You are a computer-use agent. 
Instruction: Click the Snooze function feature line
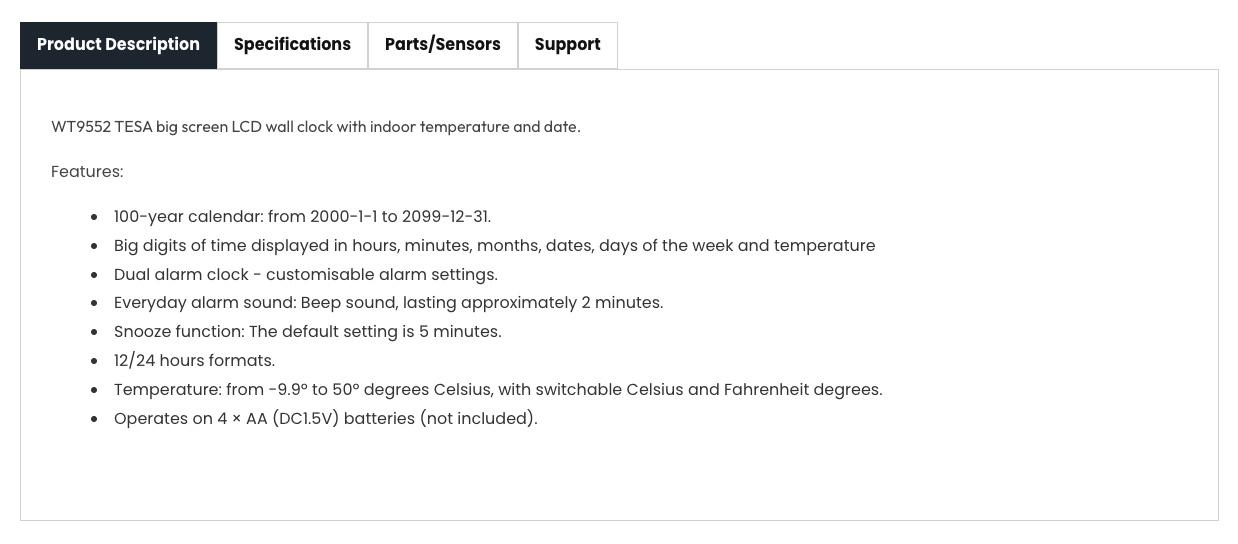(307, 332)
